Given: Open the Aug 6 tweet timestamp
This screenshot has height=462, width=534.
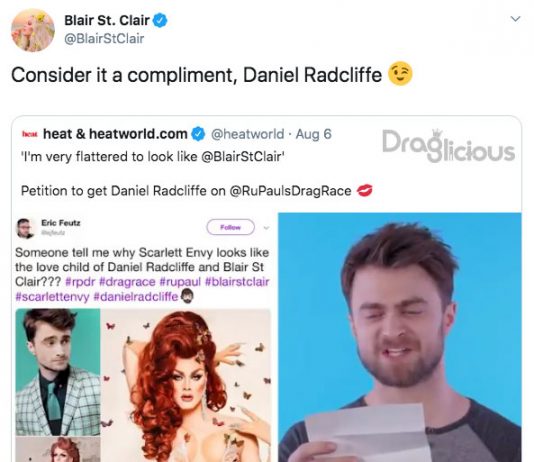Looking at the screenshot, I should point(313,134).
